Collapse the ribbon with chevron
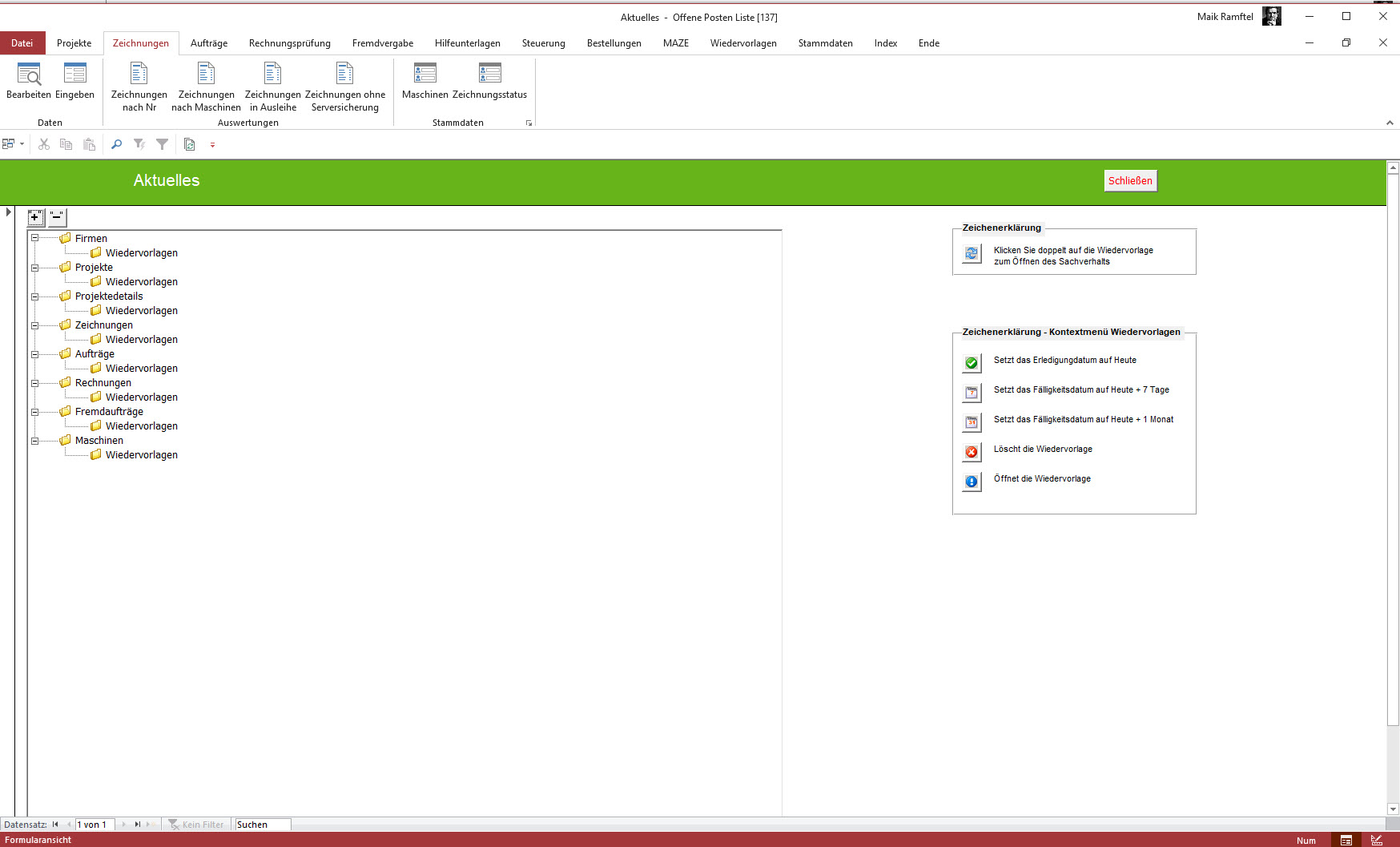Viewport: 1400px width, 847px height. (1390, 123)
